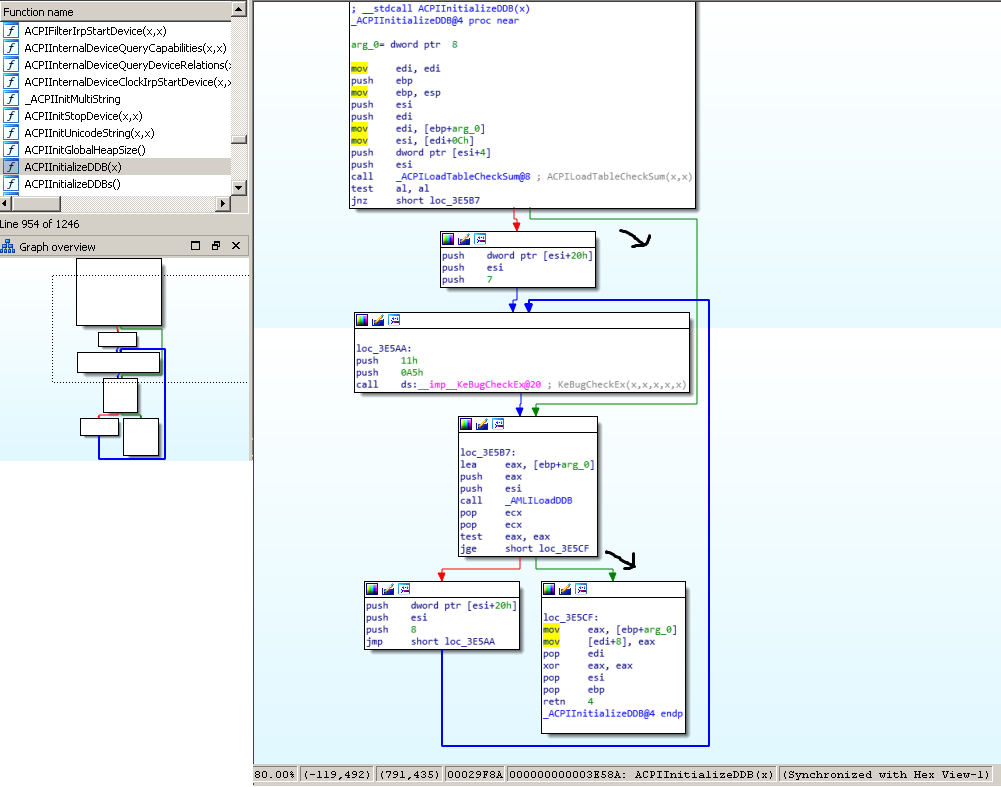Image resolution: width=1001 pixels, height=787 pixels.
Task: Maximize the Graph overview panel
Action: [195, 246]
